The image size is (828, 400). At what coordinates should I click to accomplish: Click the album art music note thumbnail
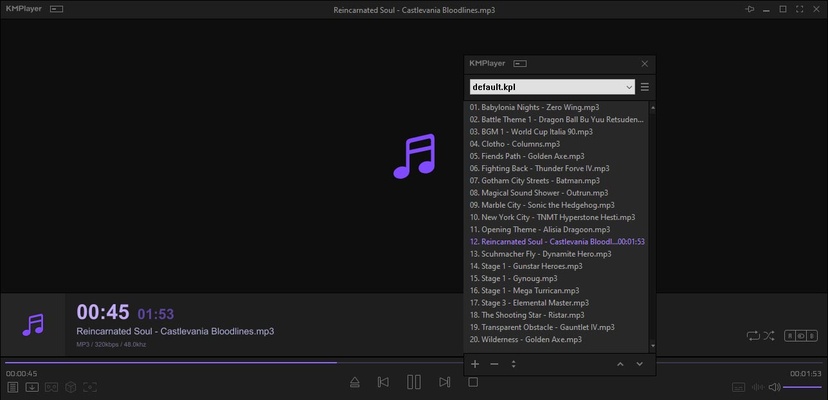click(33, 324)
